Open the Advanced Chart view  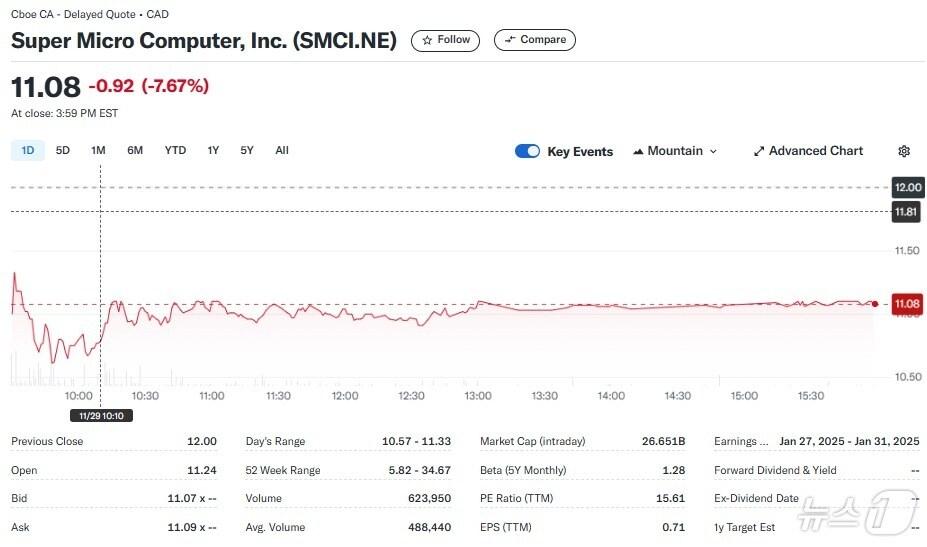808,151
